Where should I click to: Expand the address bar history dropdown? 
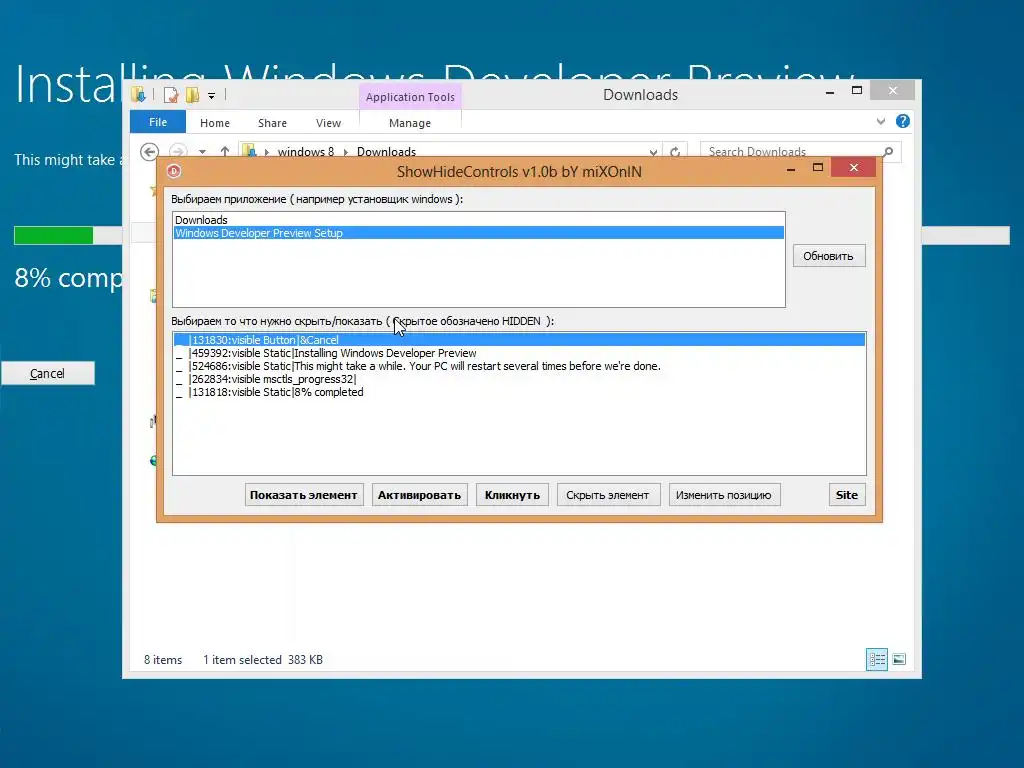coord(653,152)
